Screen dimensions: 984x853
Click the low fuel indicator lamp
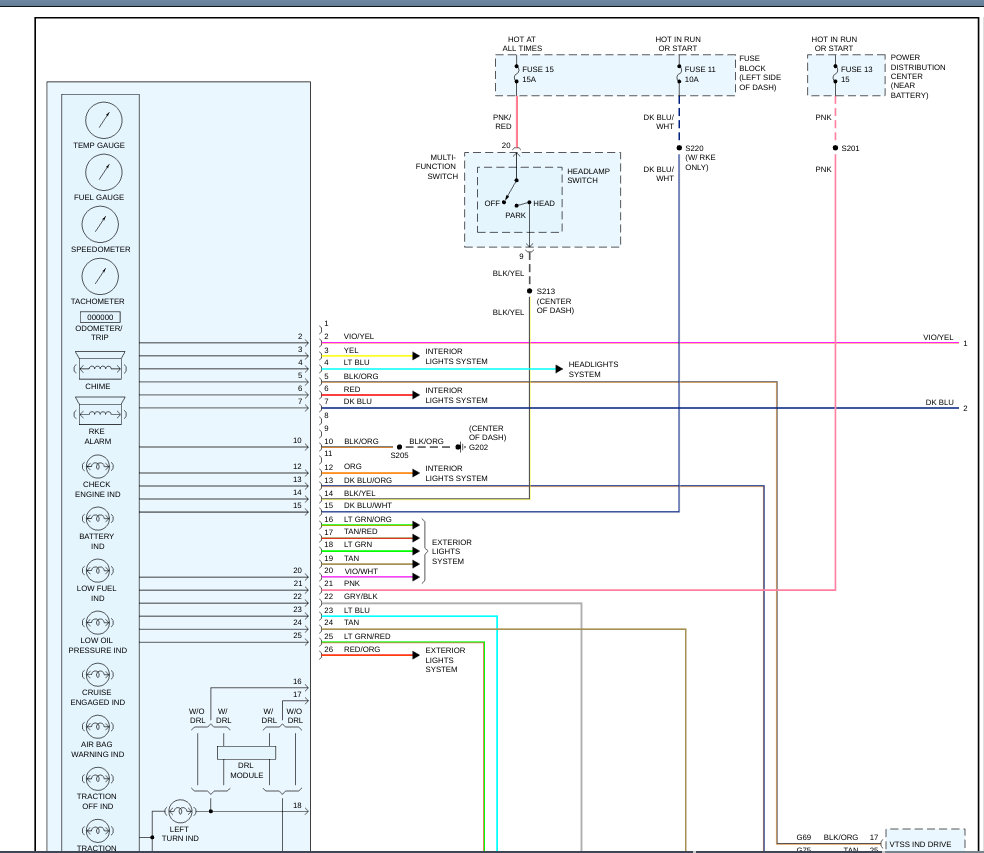click(97, 570)
